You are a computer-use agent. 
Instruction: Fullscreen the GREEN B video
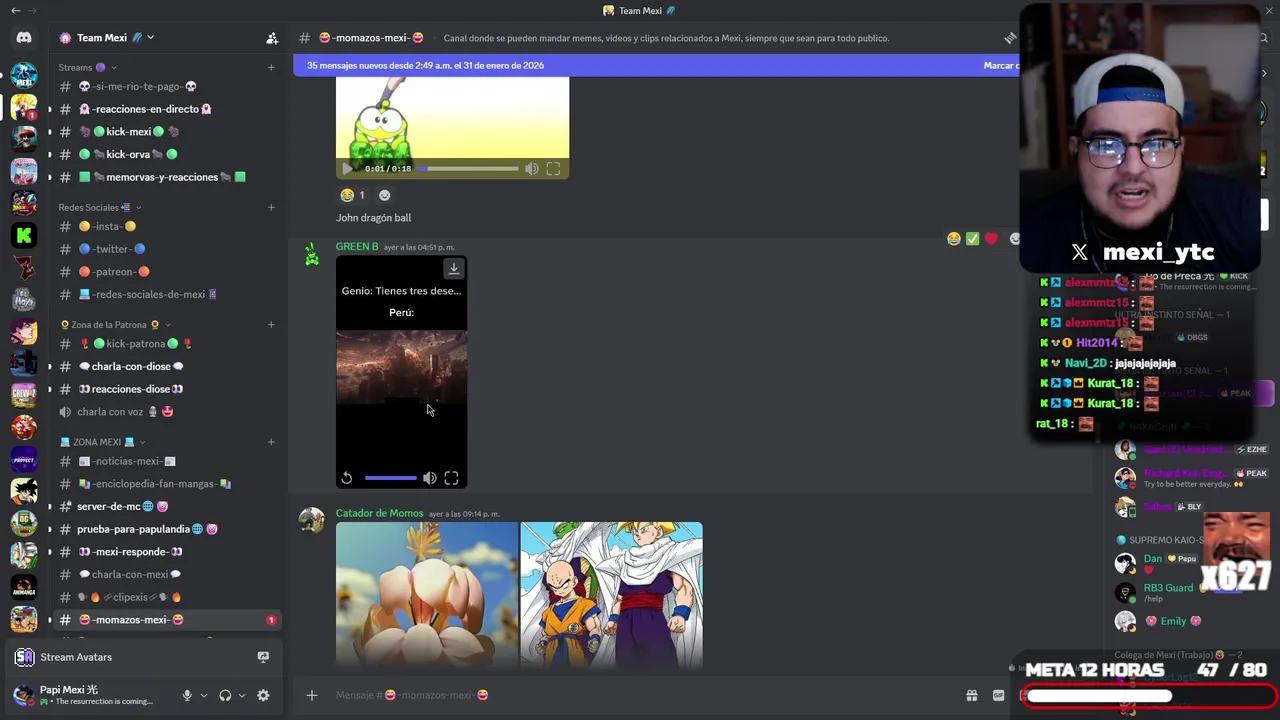451,478
